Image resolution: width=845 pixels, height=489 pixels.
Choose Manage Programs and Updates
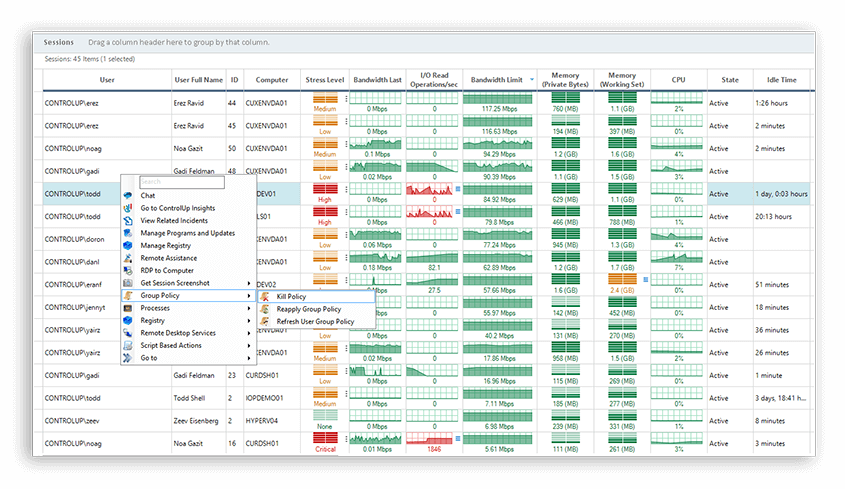click(188, 233)
